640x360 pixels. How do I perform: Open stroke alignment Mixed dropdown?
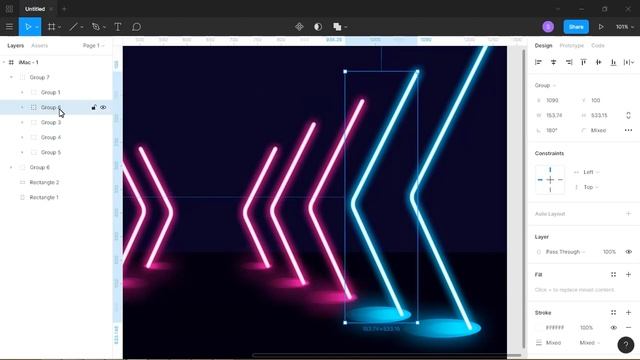pyautogui.click(x=590, y=343)
